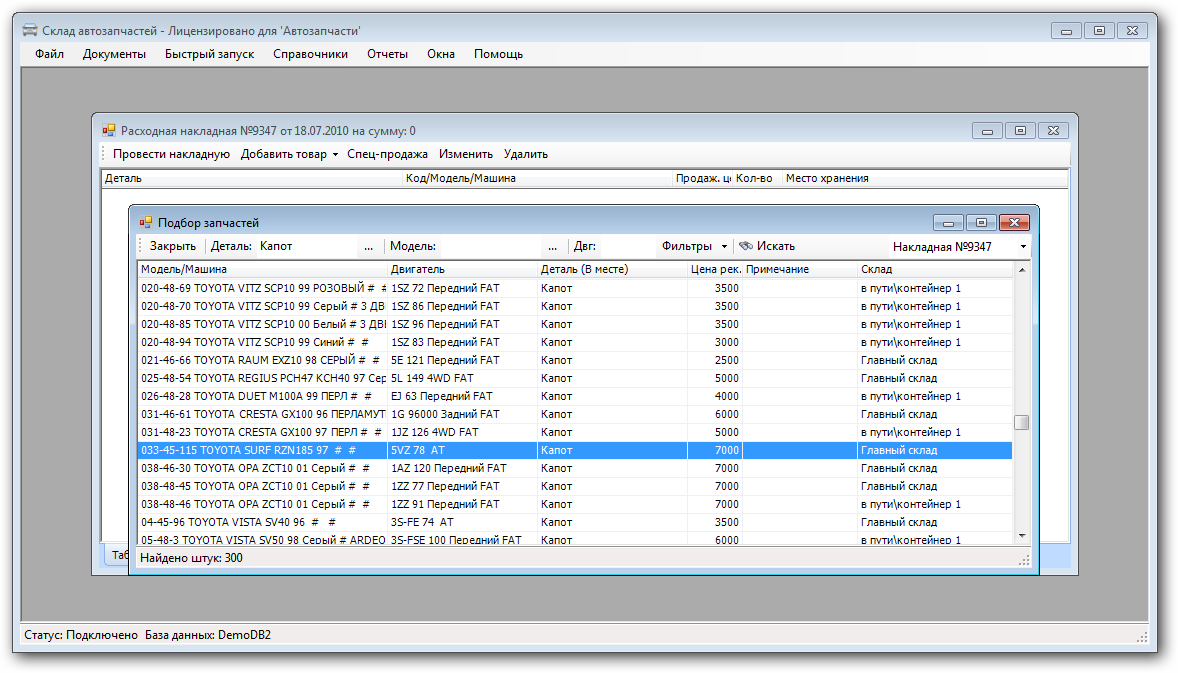This screenshot has height=673, width=1178.
Task: Click the ellipsis button next to Модель field
Action: point(552,246)
